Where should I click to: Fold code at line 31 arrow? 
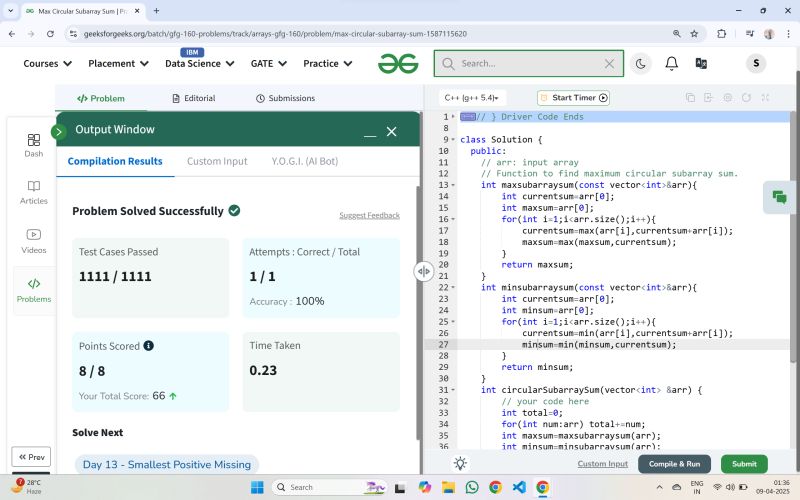(x=453, y=390)
